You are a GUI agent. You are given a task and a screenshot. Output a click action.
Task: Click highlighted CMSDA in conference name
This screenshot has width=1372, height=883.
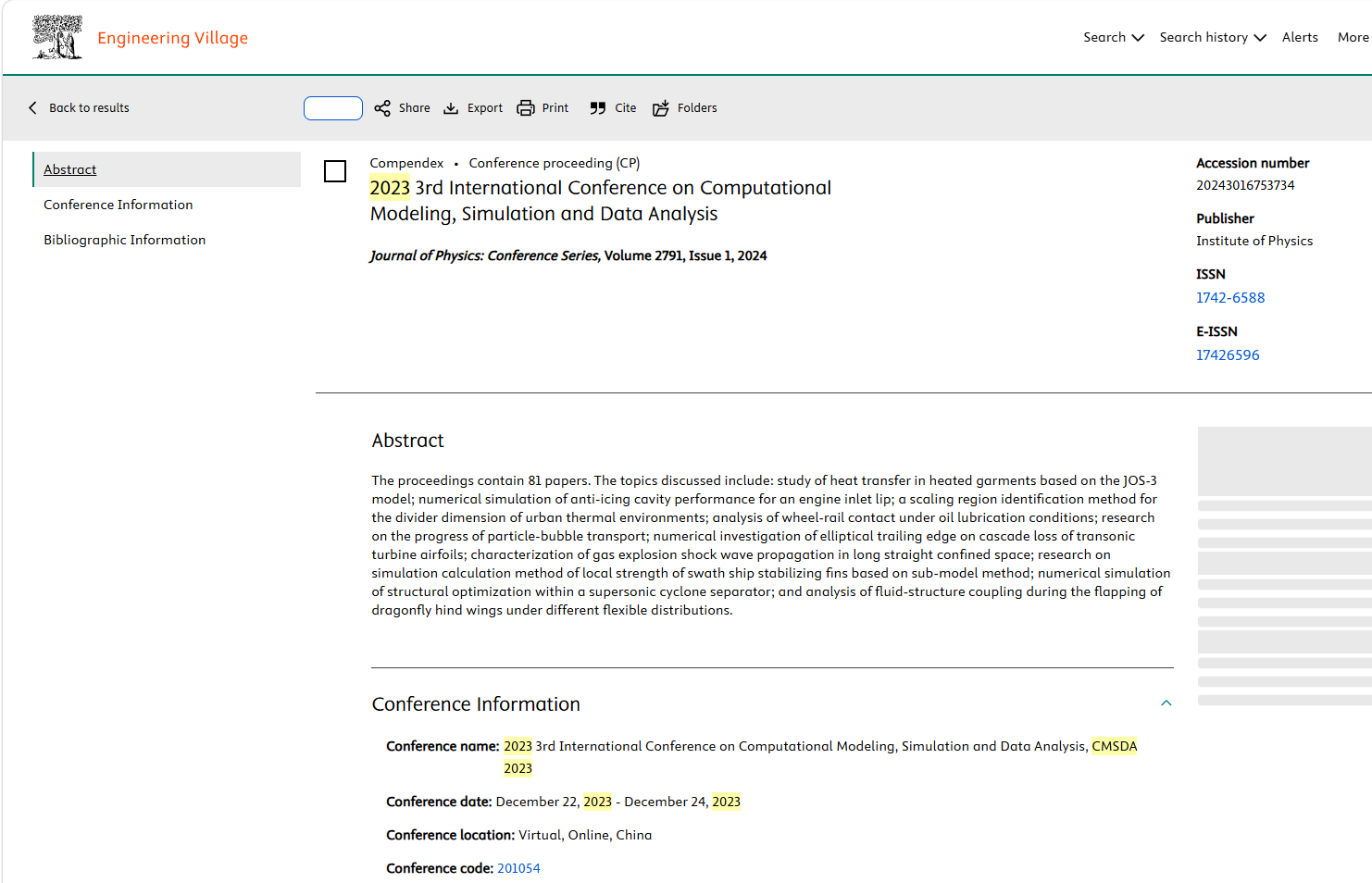coord(1115,746)
